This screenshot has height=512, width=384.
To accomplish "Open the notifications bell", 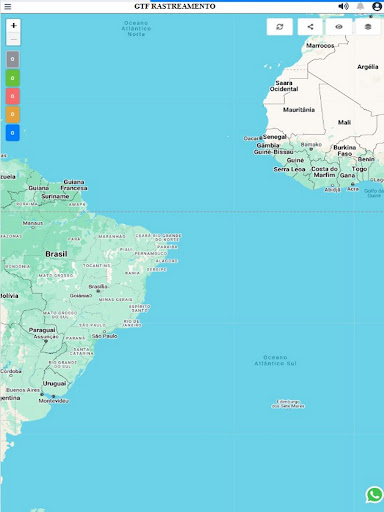I will coord(360,6).
